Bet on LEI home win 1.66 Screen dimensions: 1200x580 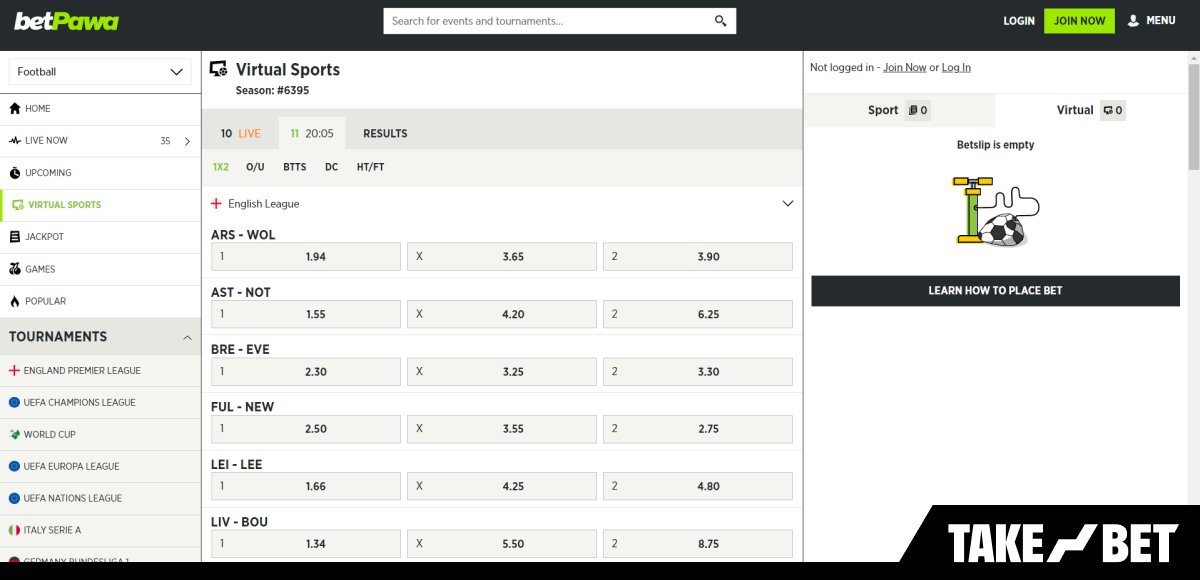(306, 486)
